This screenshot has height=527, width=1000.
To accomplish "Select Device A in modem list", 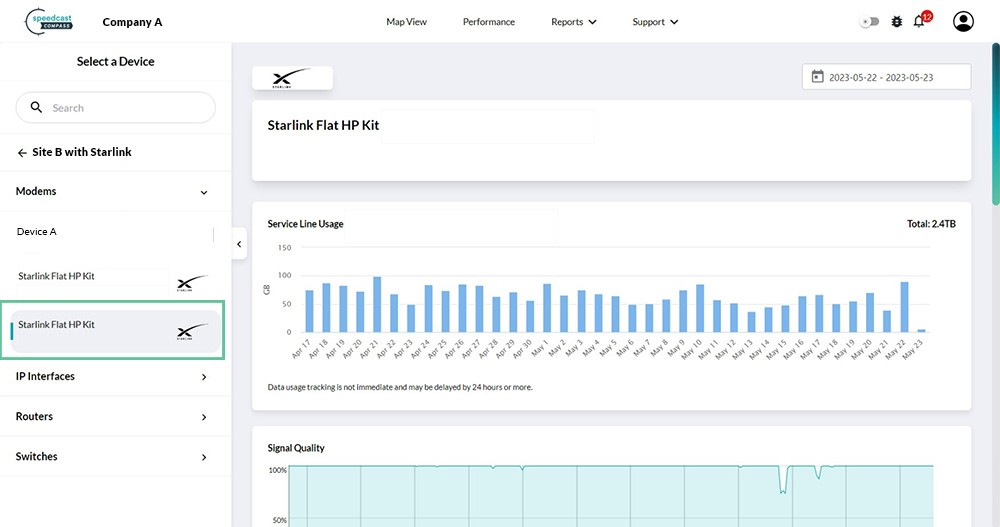I will point(36,232).
